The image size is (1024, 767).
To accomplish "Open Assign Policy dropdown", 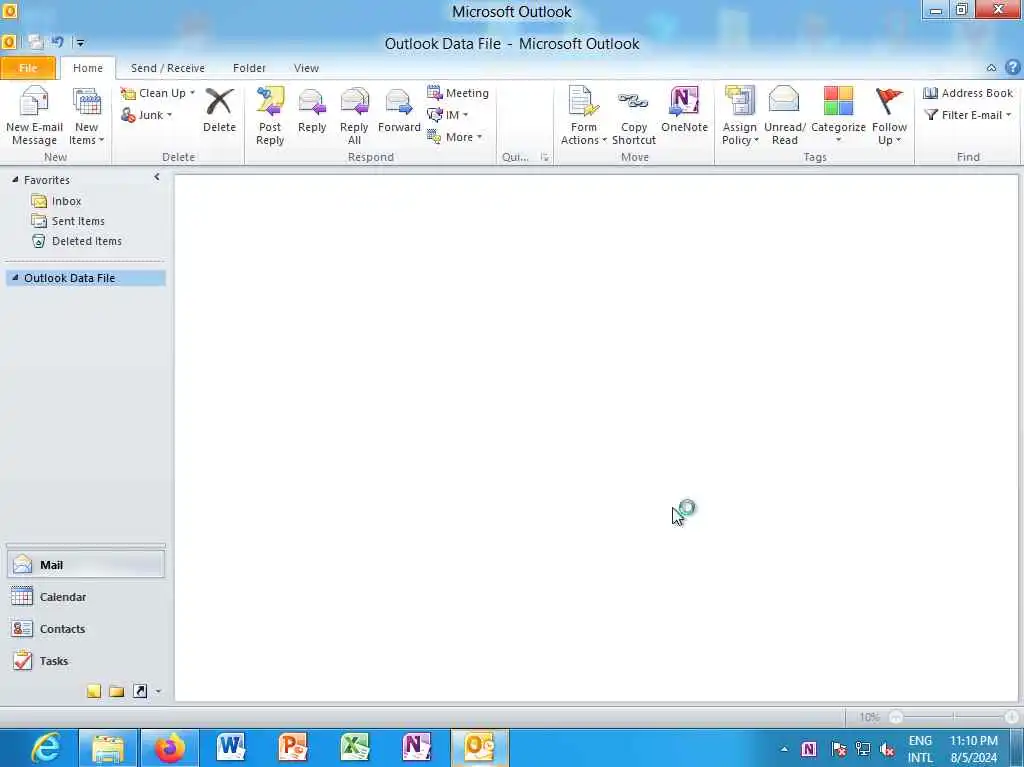I will coord(740,116).
